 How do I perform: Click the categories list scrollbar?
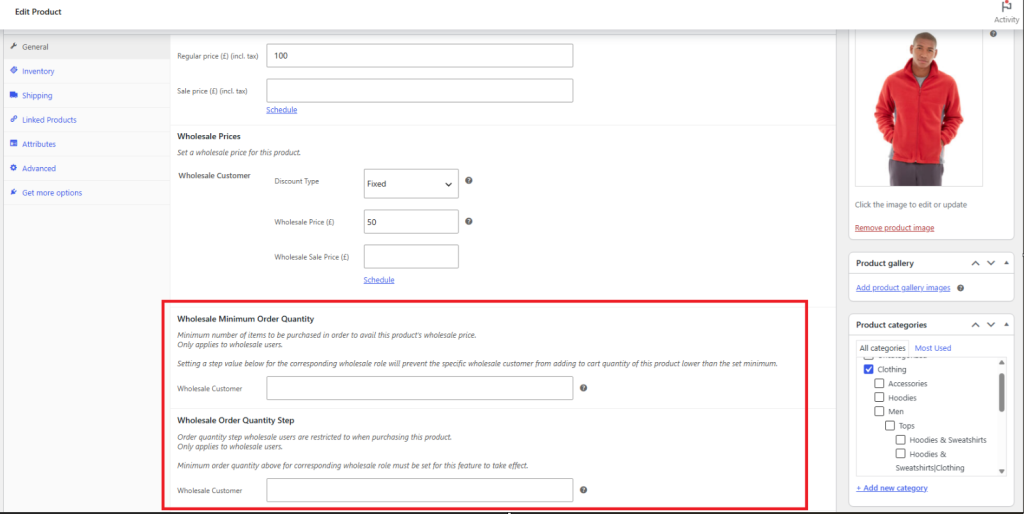[1001, 392]
